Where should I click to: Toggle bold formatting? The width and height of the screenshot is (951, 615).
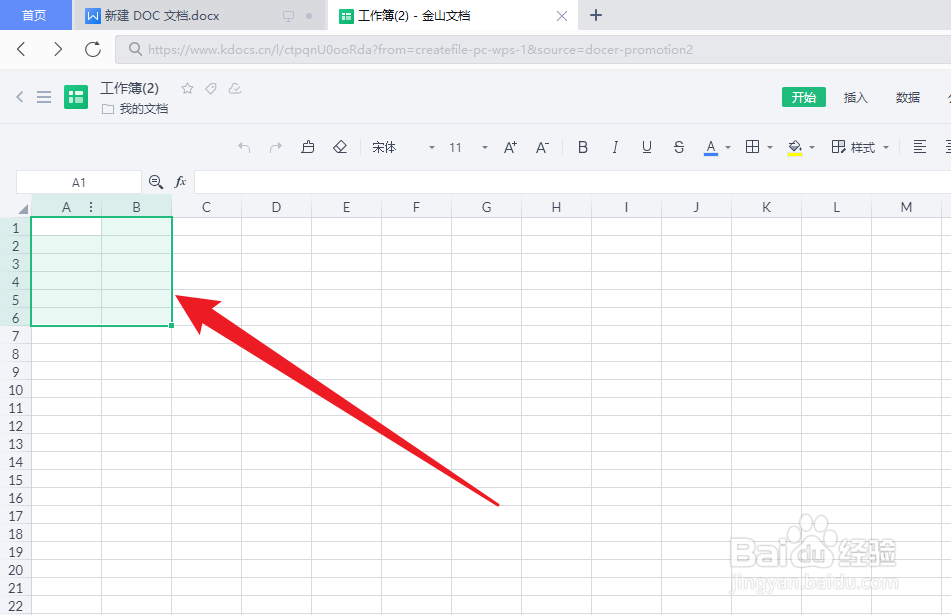[583, 147]
